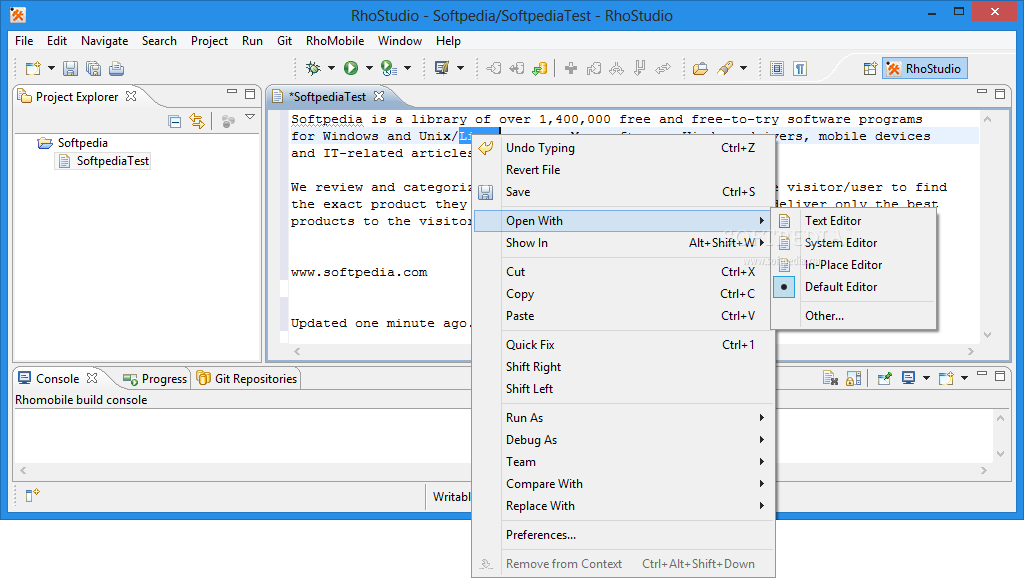Image resolution: width=1024 pixels, height=578 pixels.
Task: Choose Paste from context menu
Action: [624, 316]
